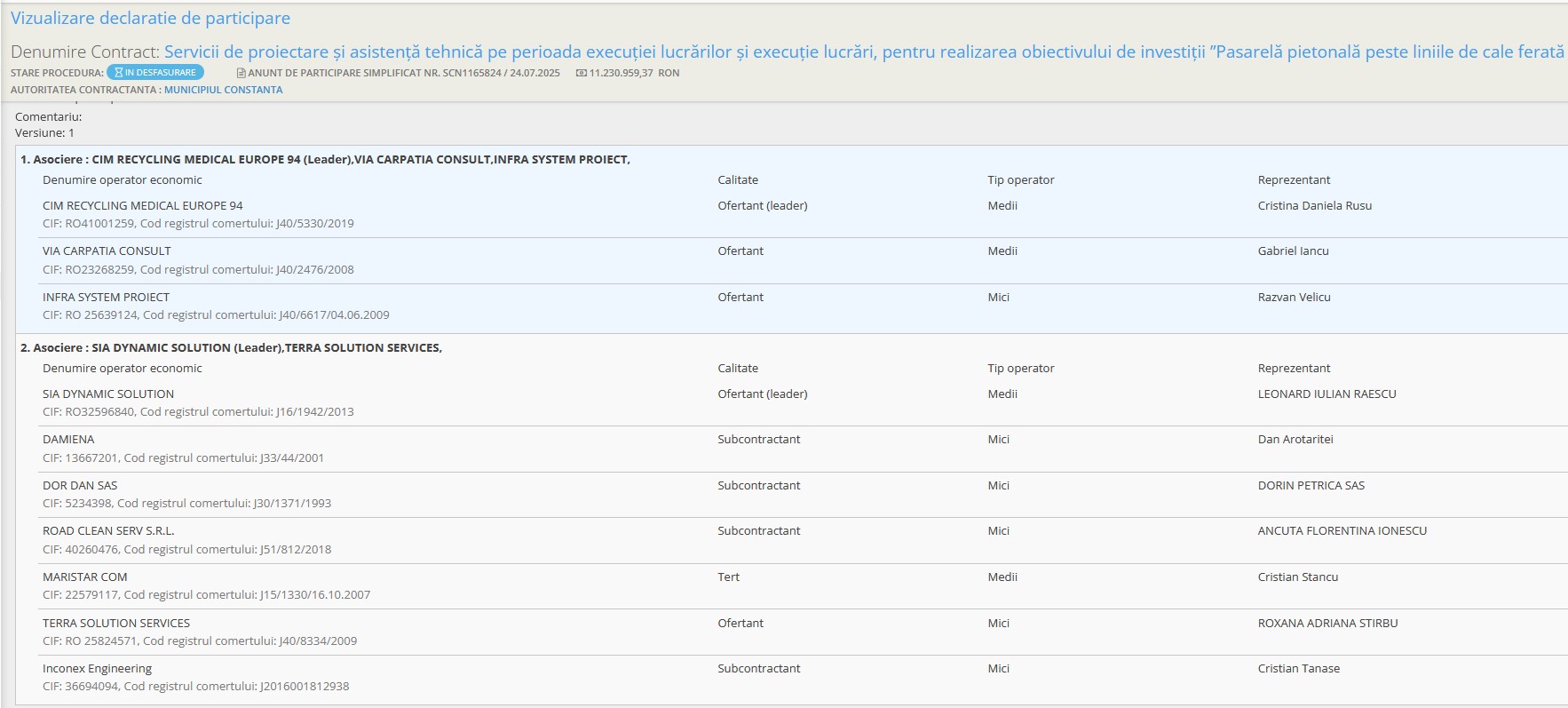Click representative ROXANA ADRIANA STIRBU
The width and height of the screenshot is (1568, 708).
(x=1328, y=623)
